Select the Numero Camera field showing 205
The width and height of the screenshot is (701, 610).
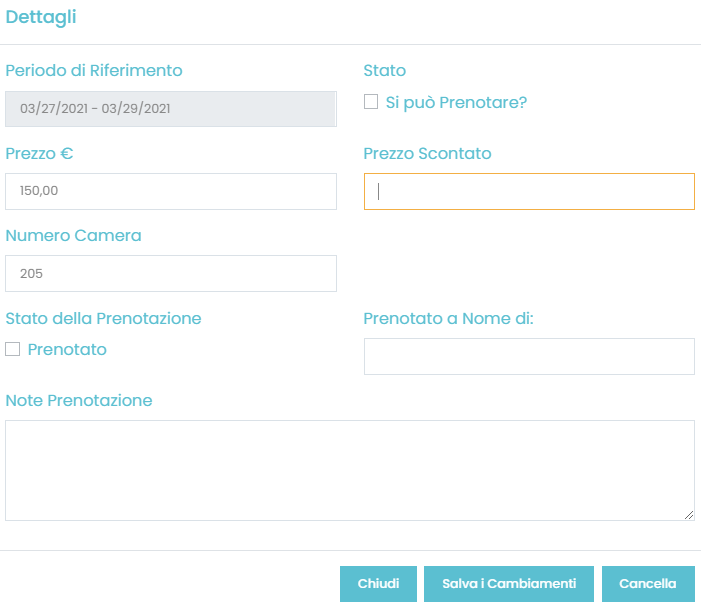click(x=171, y=273)
